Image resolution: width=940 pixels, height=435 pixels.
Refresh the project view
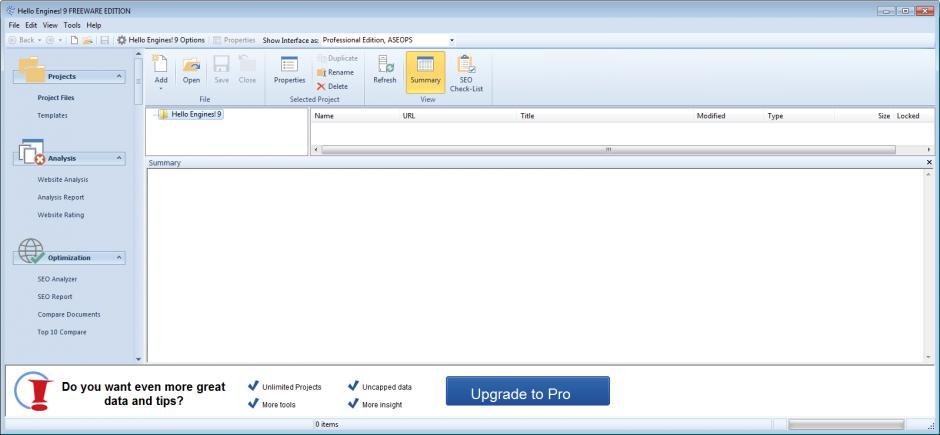click(385, 70)
